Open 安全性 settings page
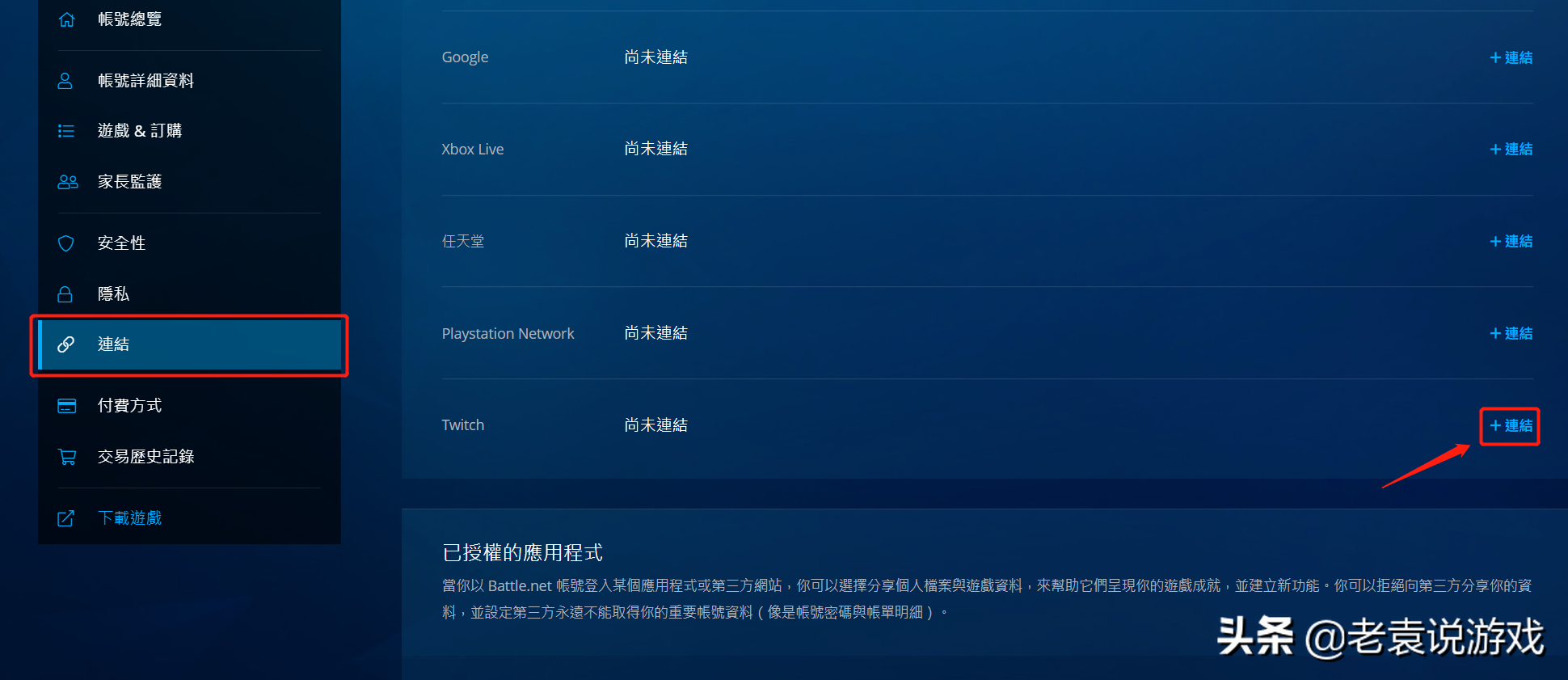This screenshot has height=680, width=1568. coord(121,243)
